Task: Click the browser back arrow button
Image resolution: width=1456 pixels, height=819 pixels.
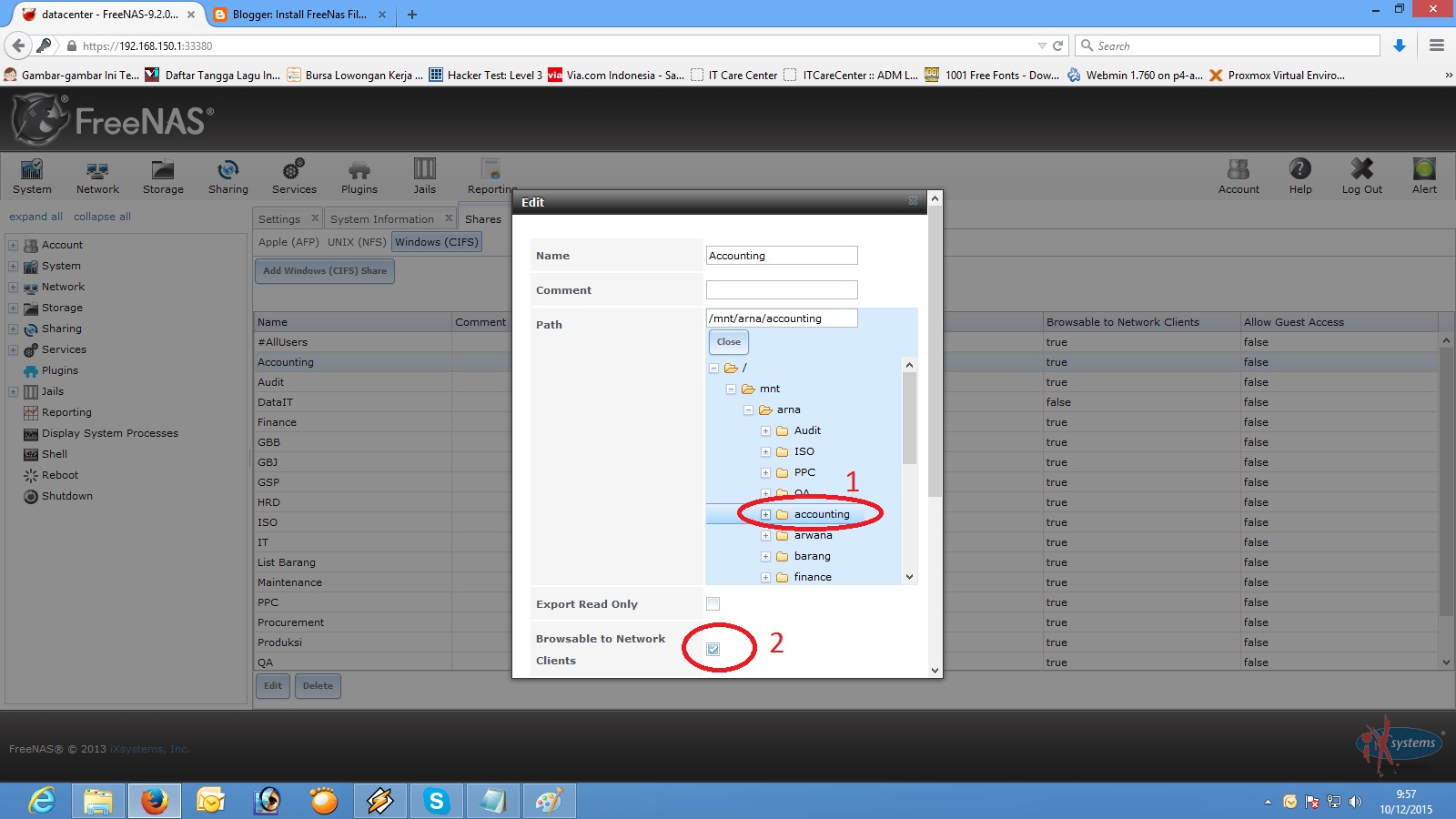Action: (18, 45)
